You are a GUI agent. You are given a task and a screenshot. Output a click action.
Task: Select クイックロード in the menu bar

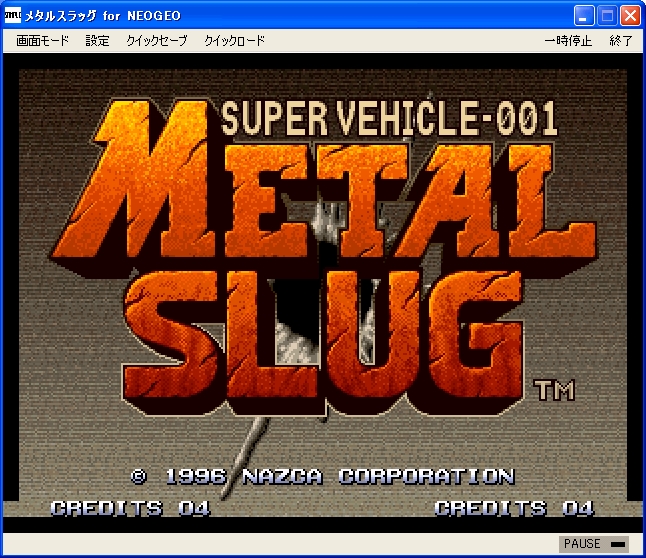234,40
